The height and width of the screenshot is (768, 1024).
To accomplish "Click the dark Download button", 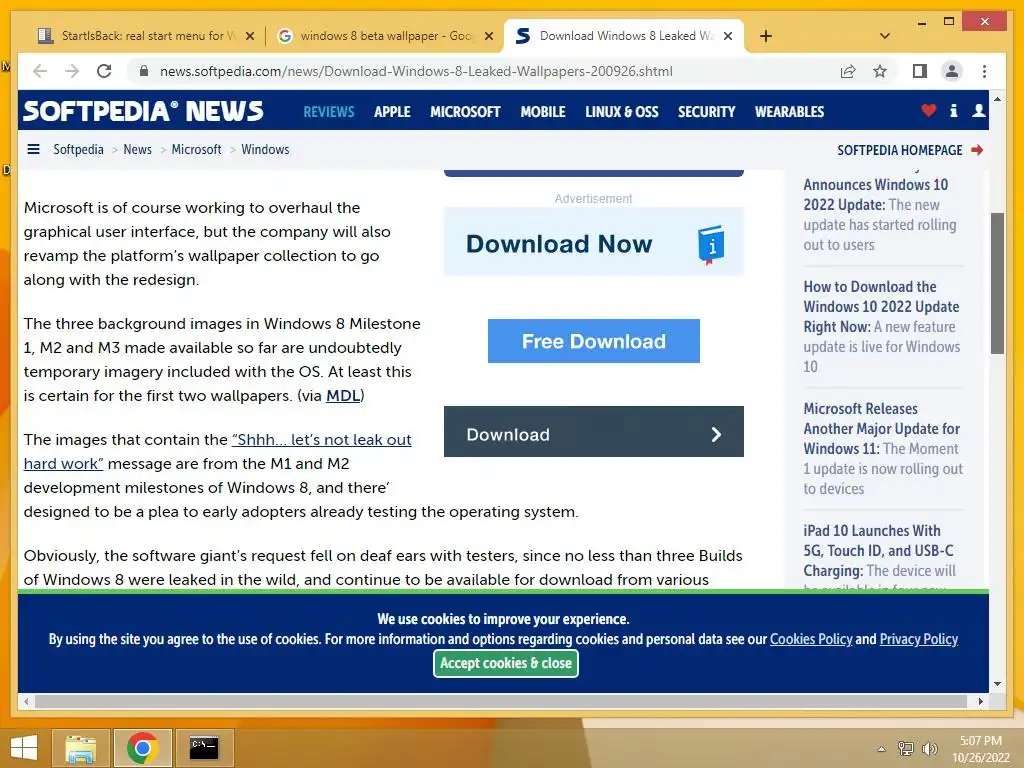I will tap(594, 432).
